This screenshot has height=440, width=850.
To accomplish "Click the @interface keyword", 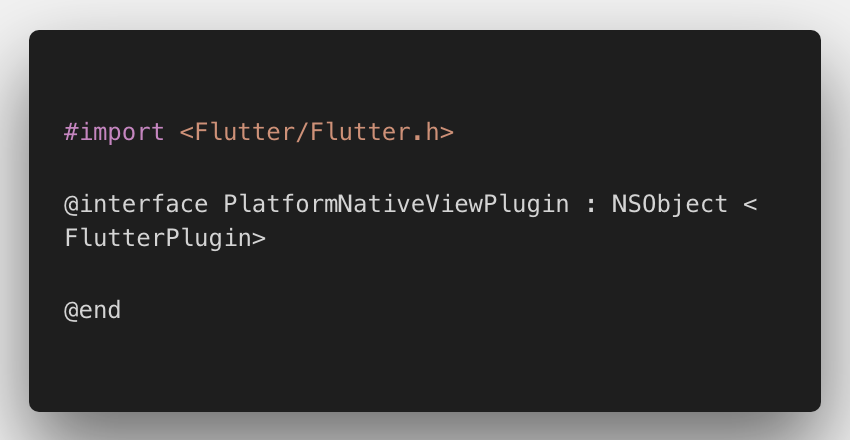I will pos(136,204).
